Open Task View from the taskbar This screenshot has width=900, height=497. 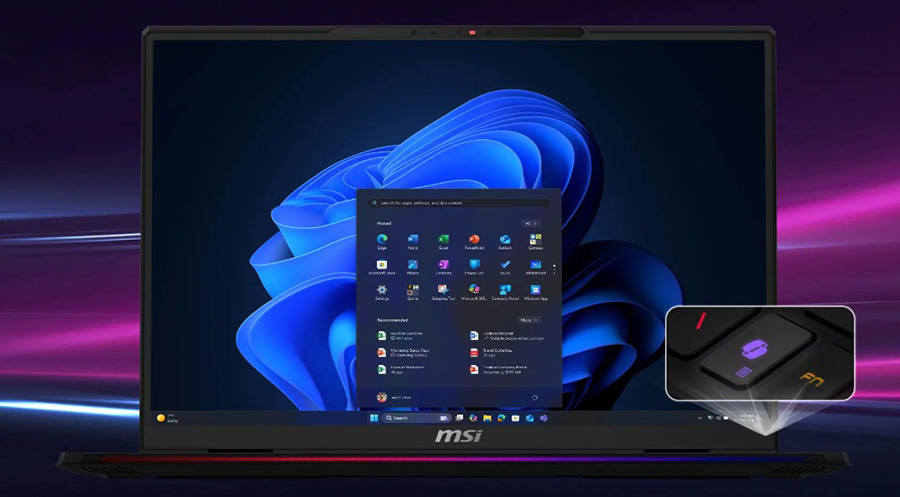pos(459,418)
